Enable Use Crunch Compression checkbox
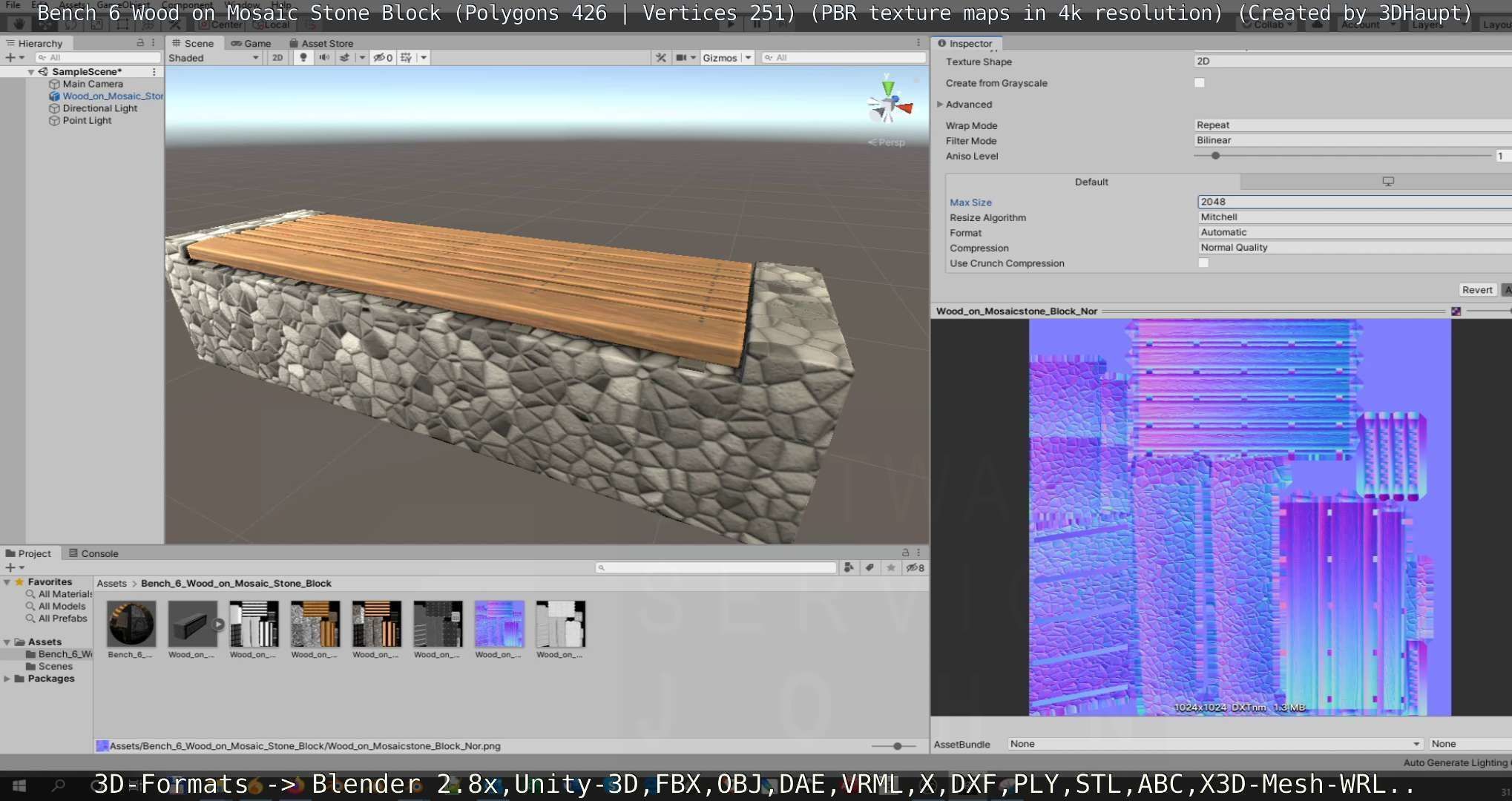Screen dimensions: 1512x801 click(1203, 263)
